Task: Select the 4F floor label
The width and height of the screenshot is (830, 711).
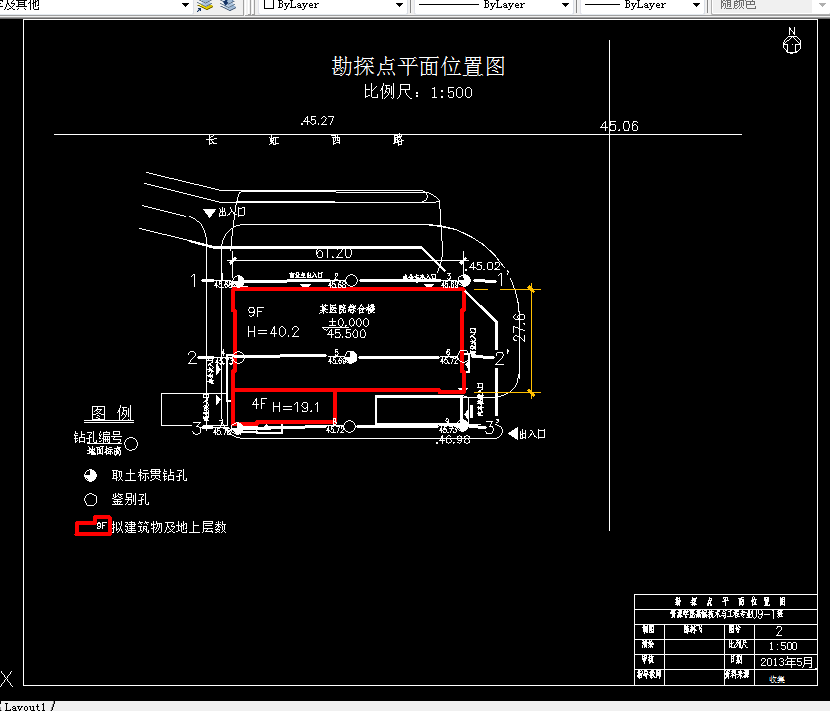Action: pos(259,404)
